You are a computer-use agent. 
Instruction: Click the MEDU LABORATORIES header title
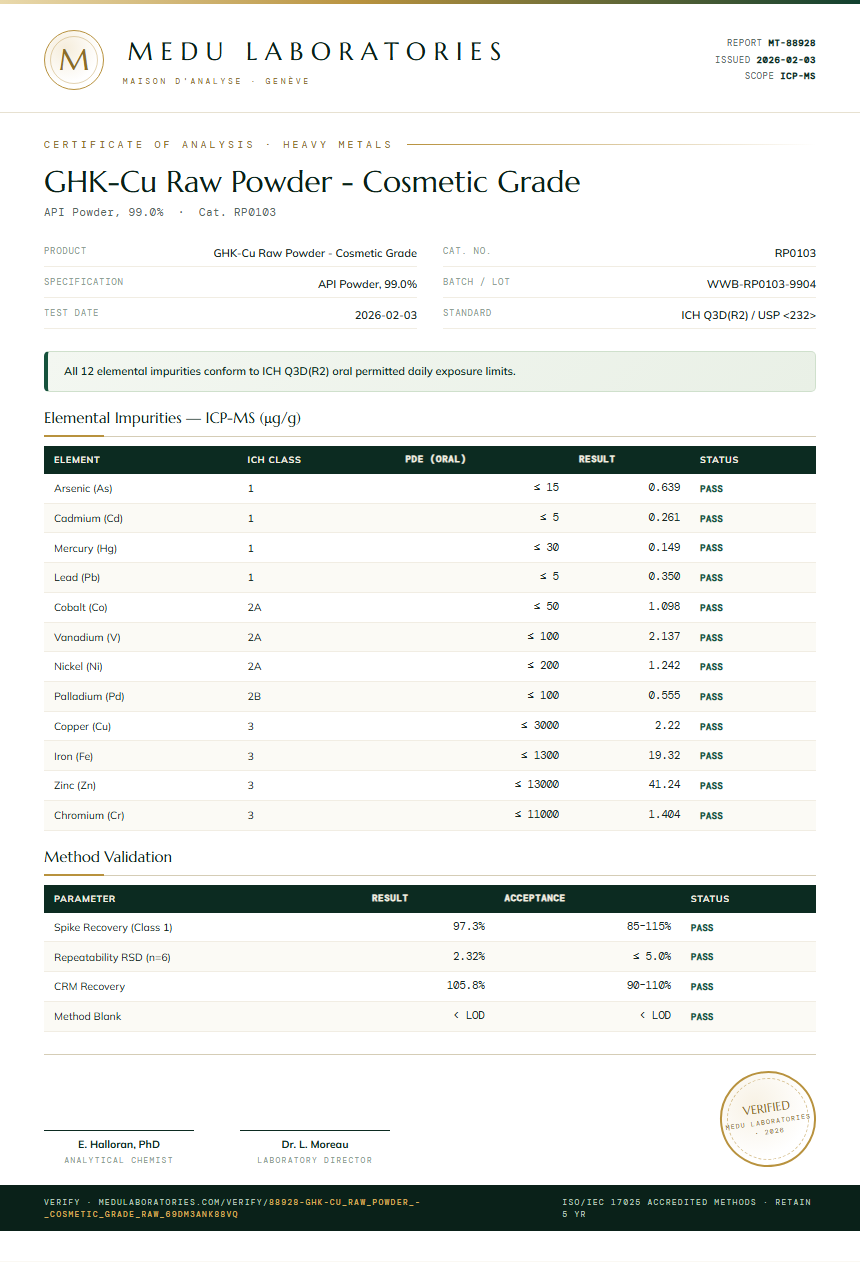(x=315, y=51)
